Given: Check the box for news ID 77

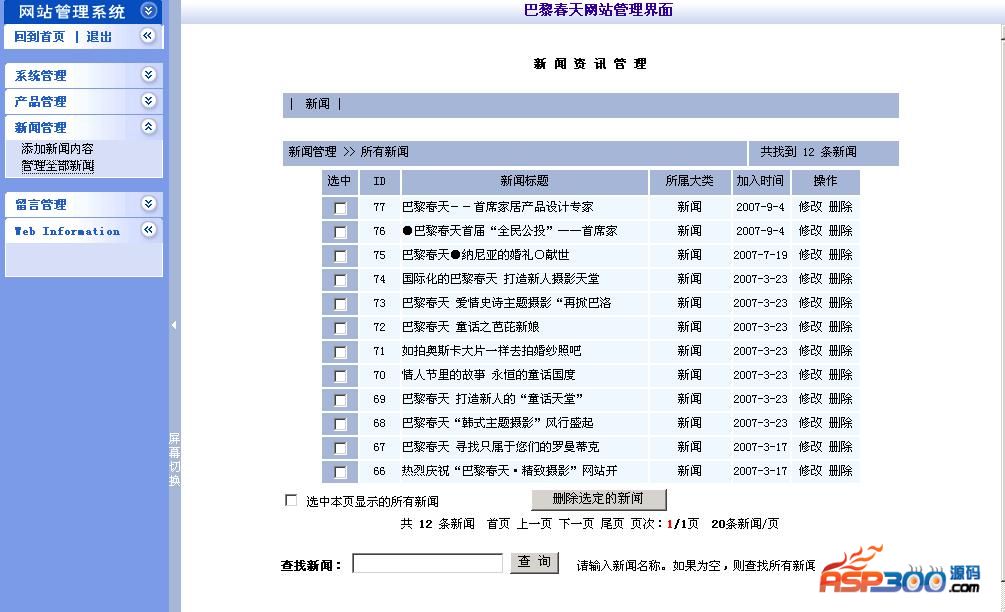Looking at the screenshot, I should pyautogui.click(x=340, y=208).
